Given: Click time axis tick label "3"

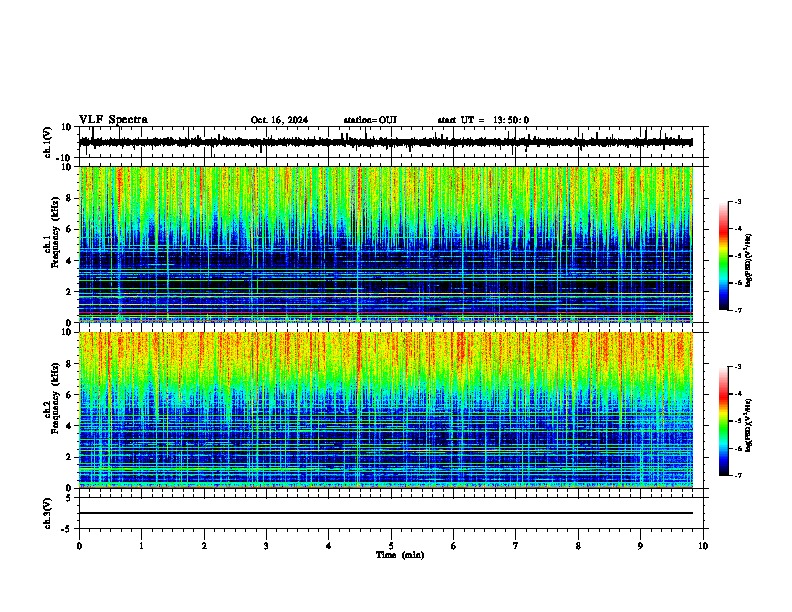Looking at the screenshot, I should pyautogui.click(x=266, y=546).
